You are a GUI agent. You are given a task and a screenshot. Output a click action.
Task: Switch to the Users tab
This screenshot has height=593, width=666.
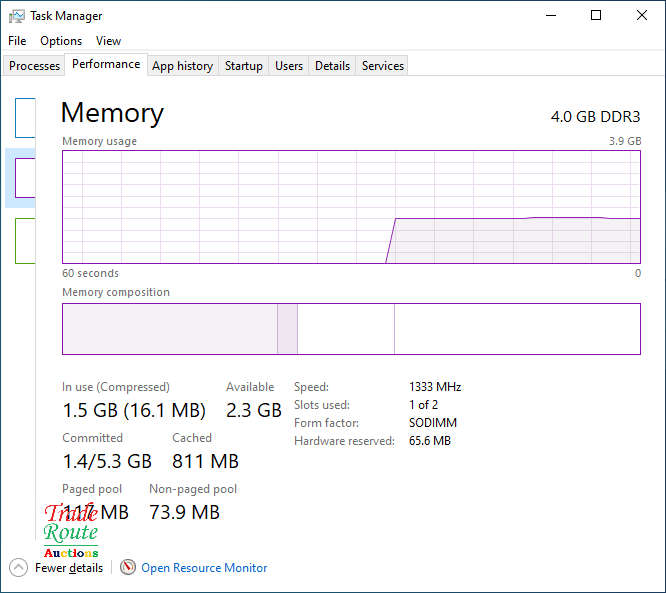pos(289,66)
